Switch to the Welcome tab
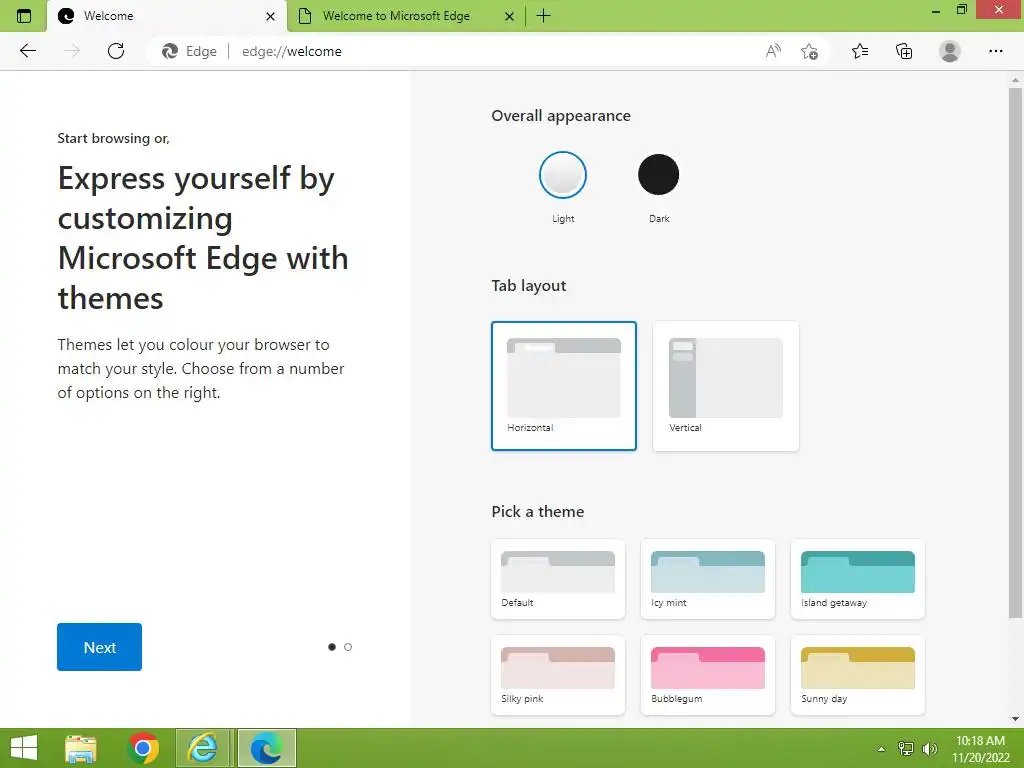The image size is (1024, 768). pos(167,16)
